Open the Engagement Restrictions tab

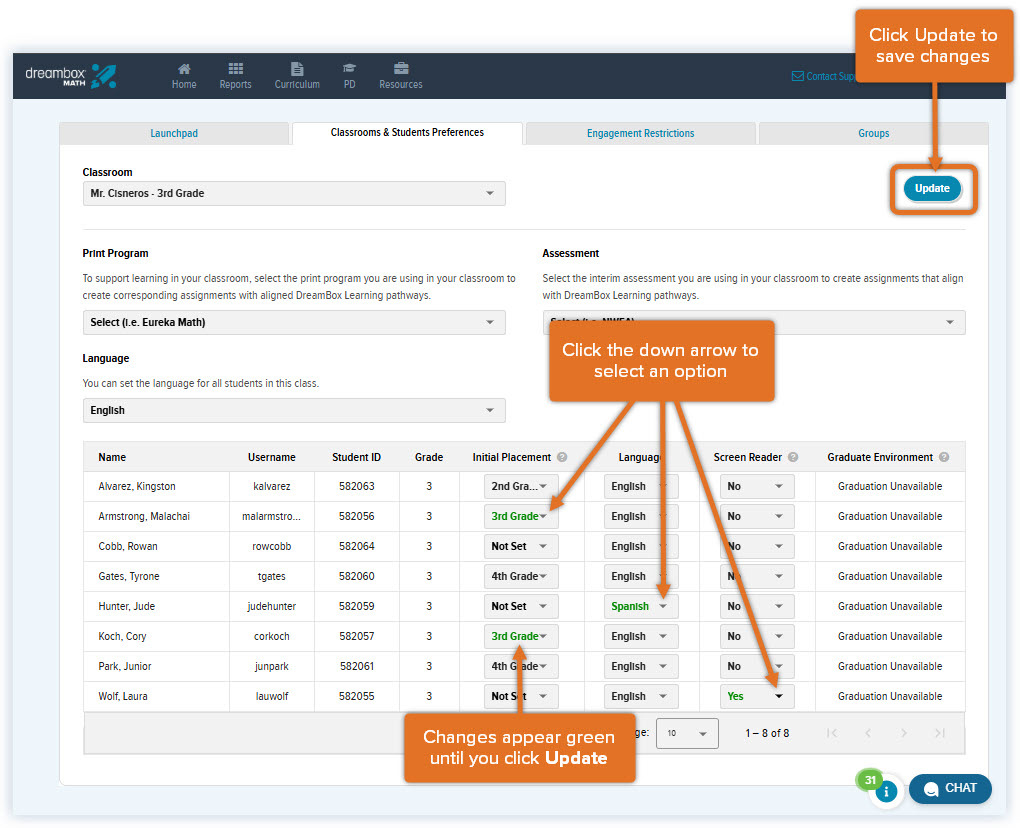point(640,132)
